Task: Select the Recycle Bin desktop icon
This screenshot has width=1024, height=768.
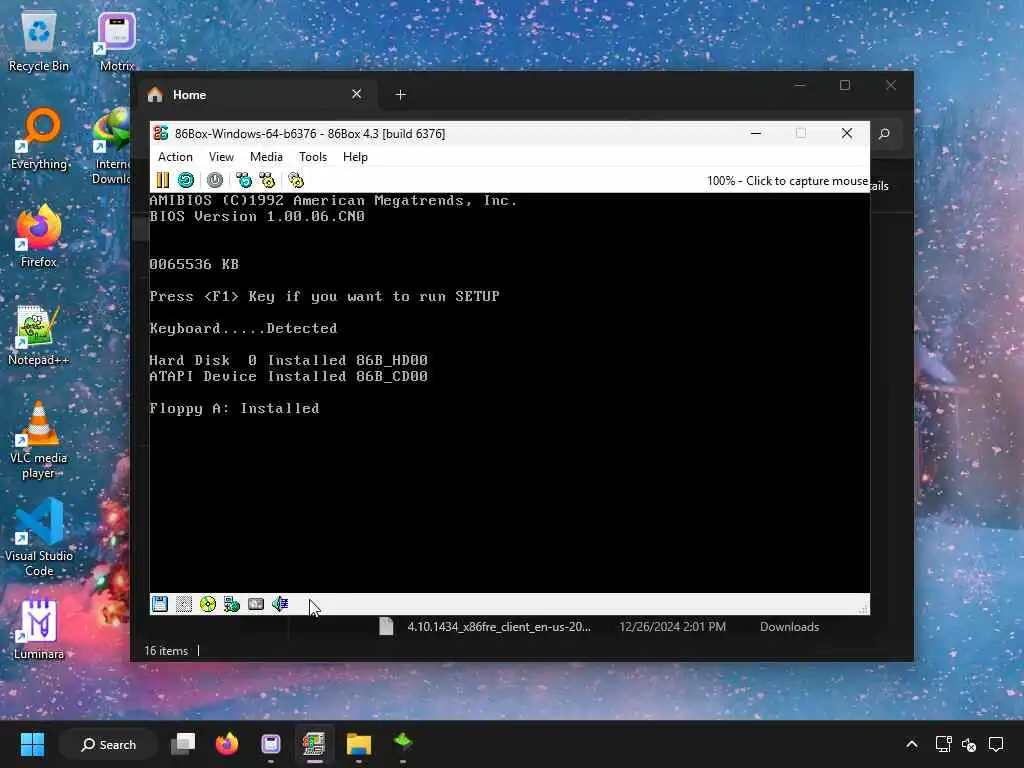Action: (x=39, y=42)
